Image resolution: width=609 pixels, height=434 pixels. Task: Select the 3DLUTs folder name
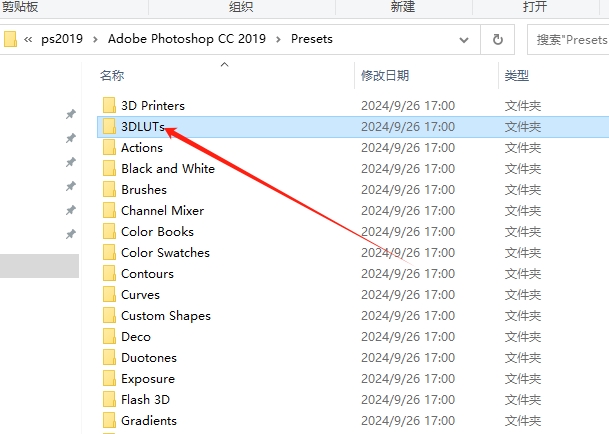click(x=143, y=127)
